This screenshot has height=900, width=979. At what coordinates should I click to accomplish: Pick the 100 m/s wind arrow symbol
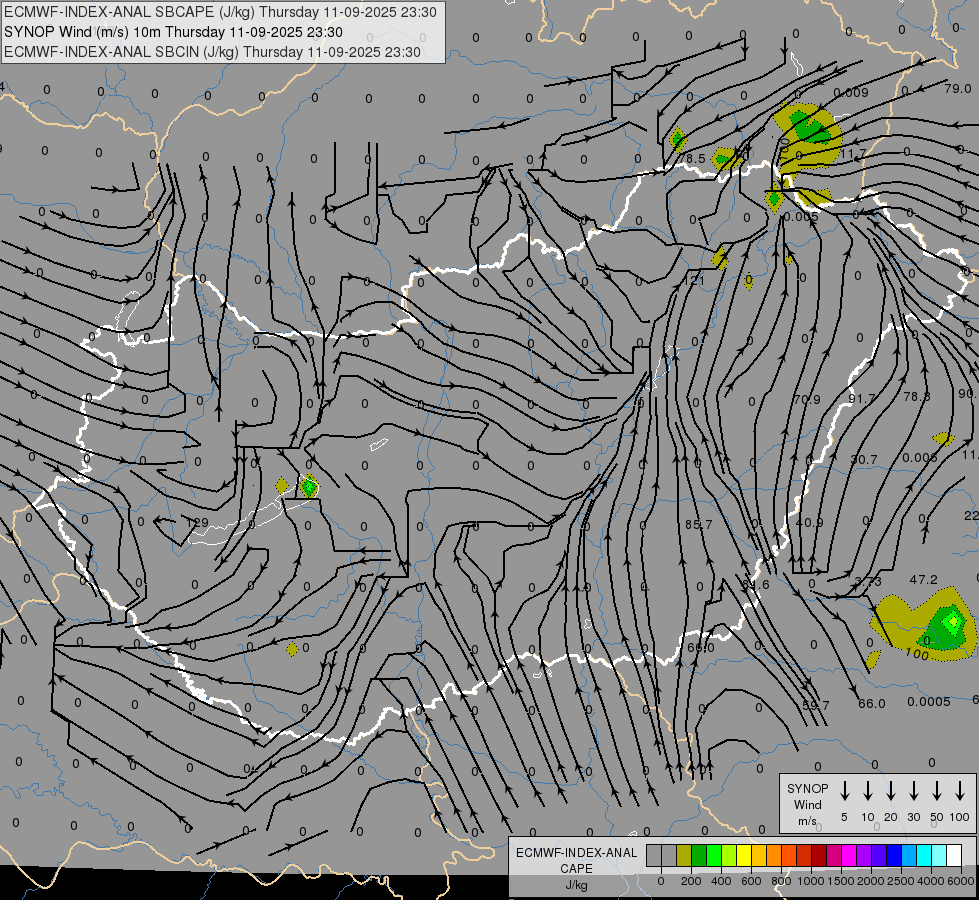(x=960, y=791)
